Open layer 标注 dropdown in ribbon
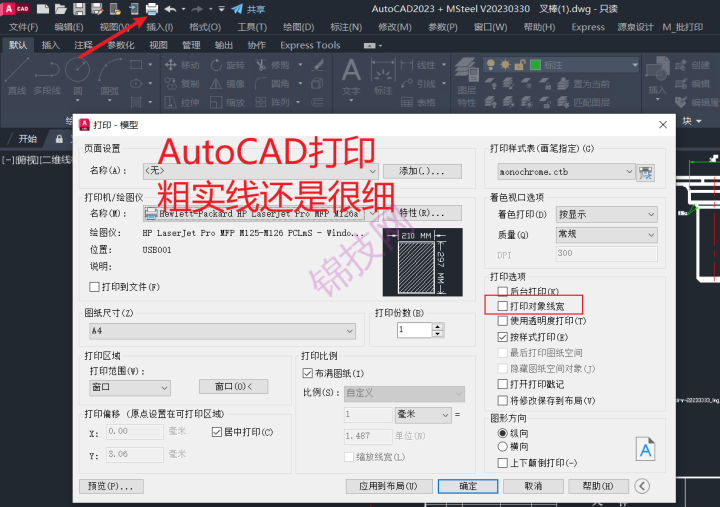 561,65
